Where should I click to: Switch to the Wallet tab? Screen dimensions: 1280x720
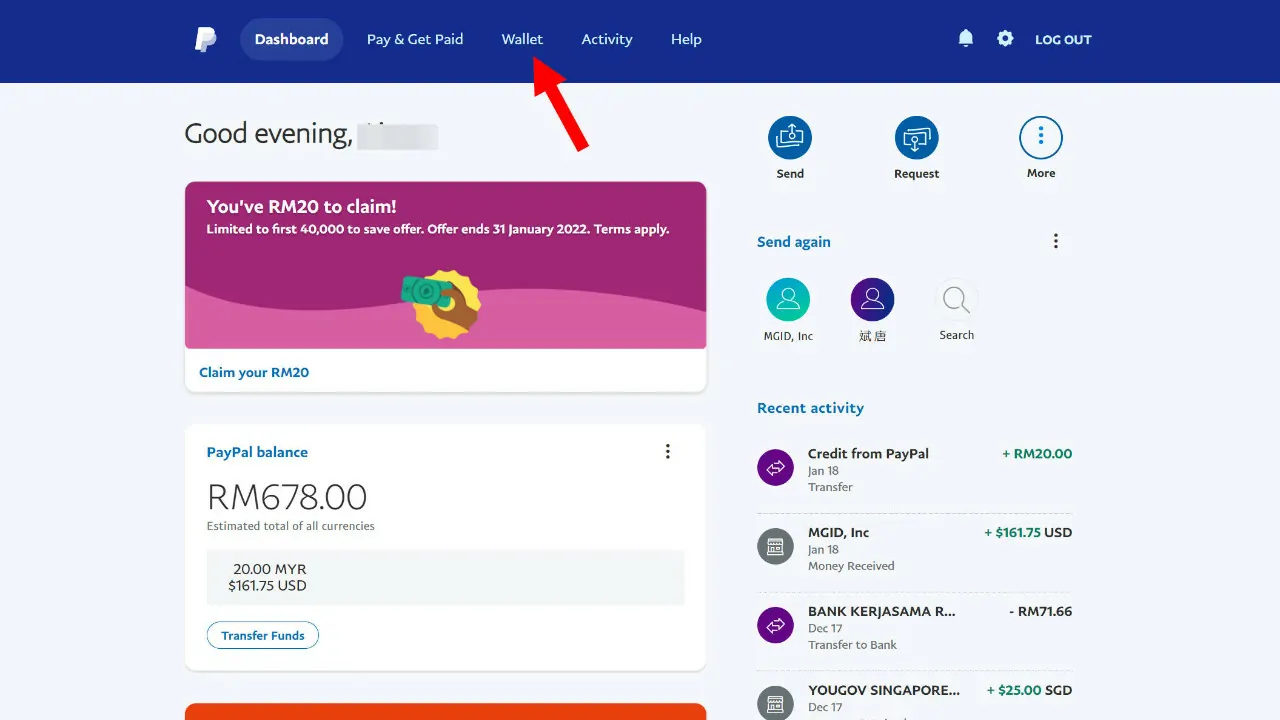522,39
